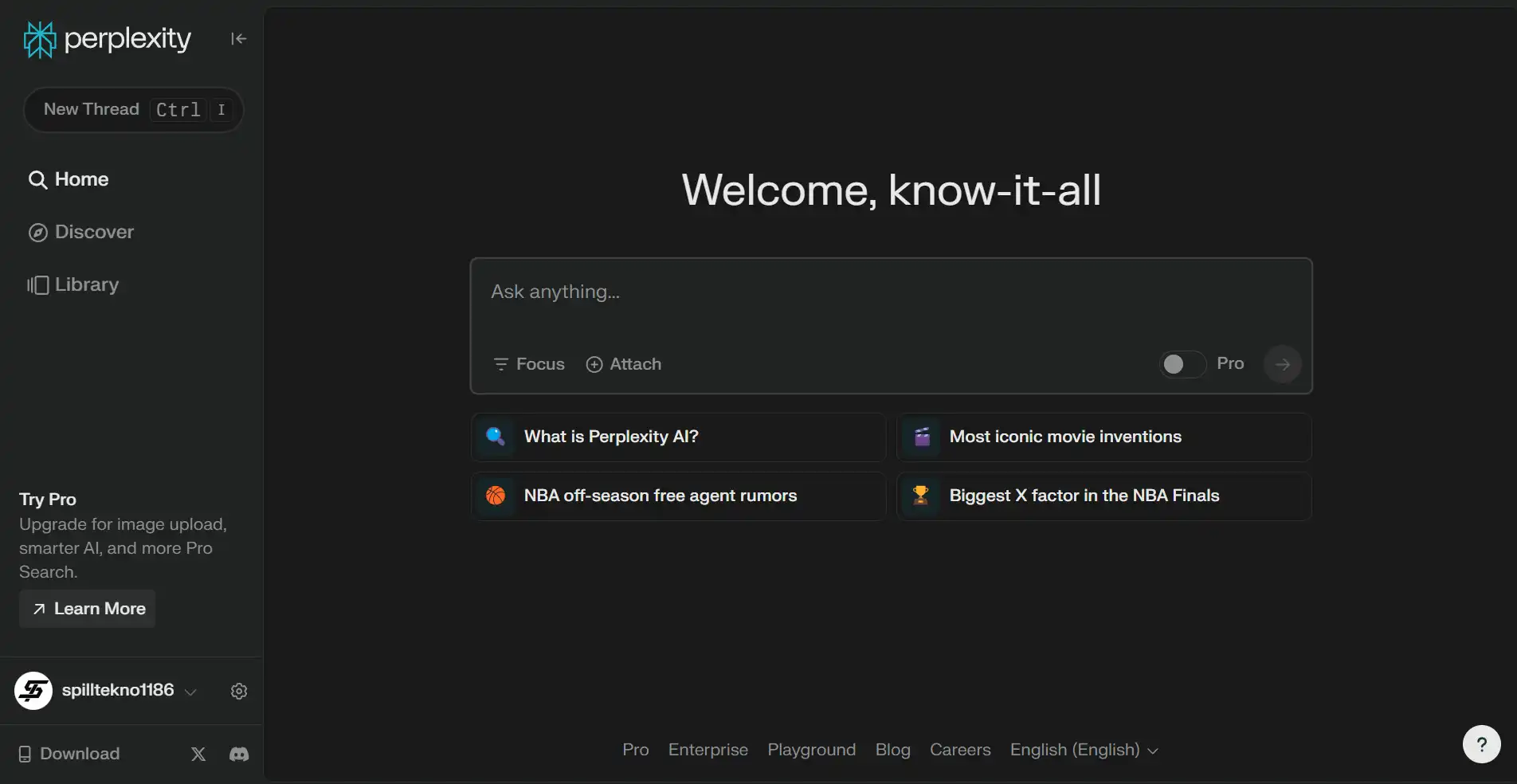Click the clapperboard emoji icon

(x=922, y=437)
